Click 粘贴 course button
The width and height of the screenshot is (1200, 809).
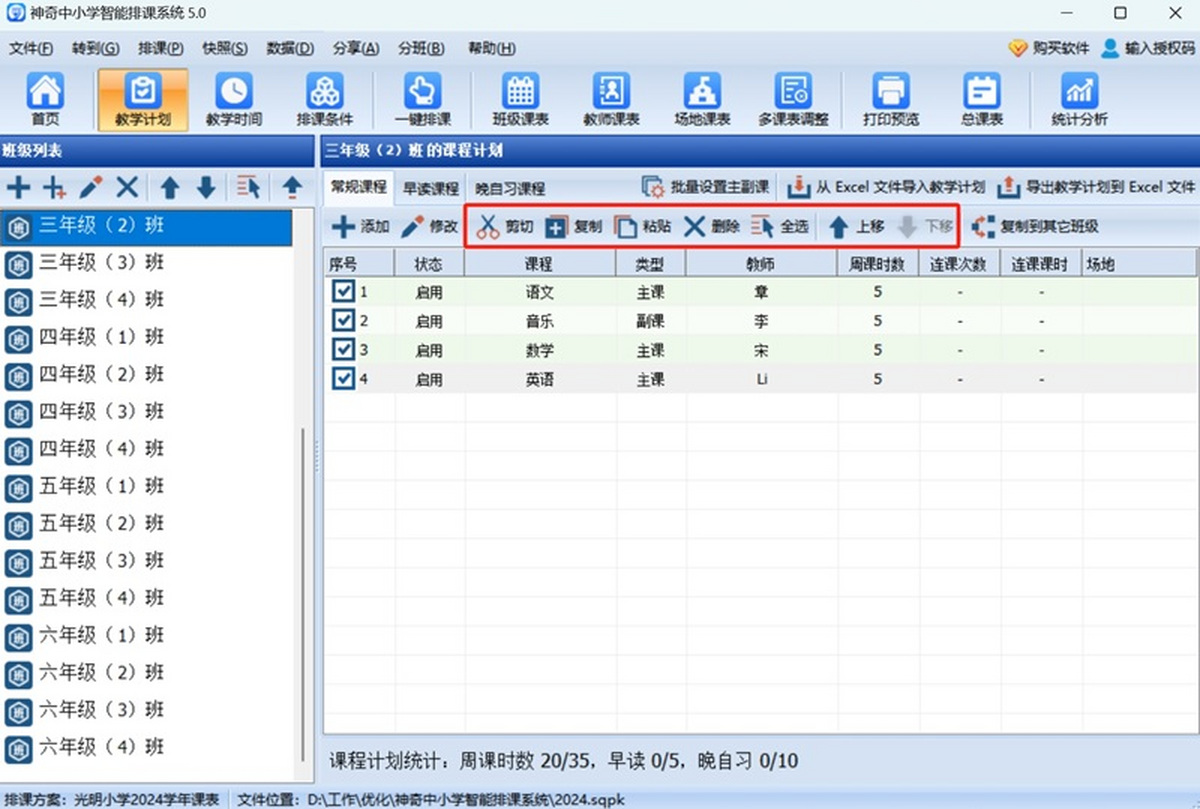tap(642, 227)
